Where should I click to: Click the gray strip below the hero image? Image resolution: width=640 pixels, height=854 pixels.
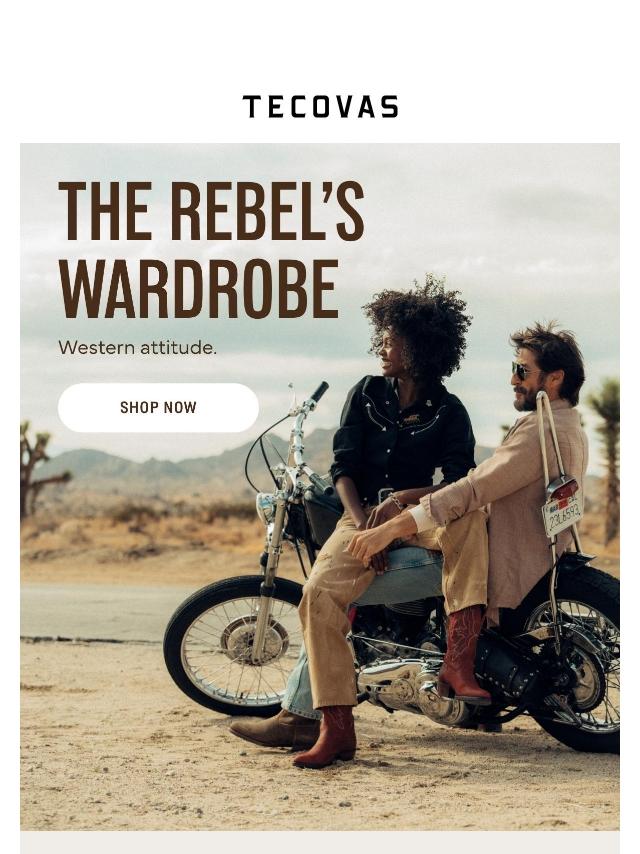click(x=320, y=842)
